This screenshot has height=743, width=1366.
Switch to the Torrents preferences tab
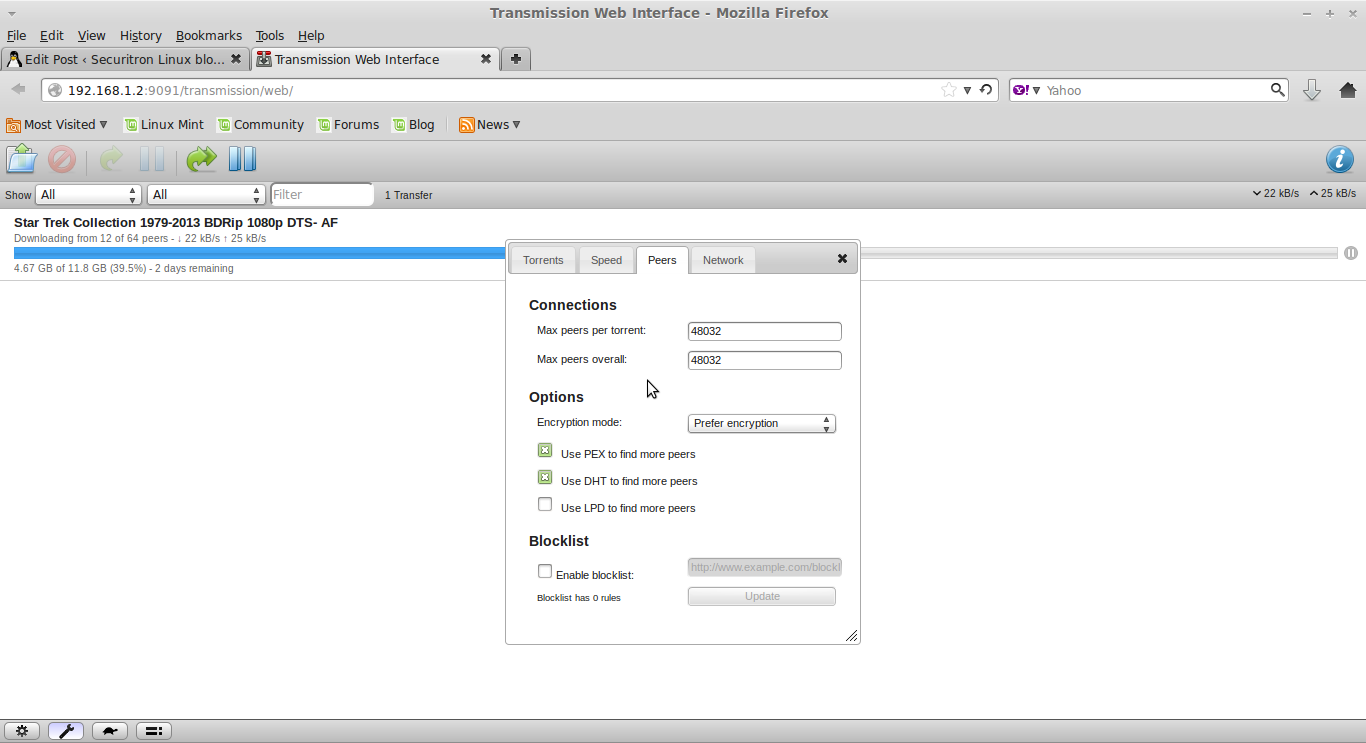point(543,260)
